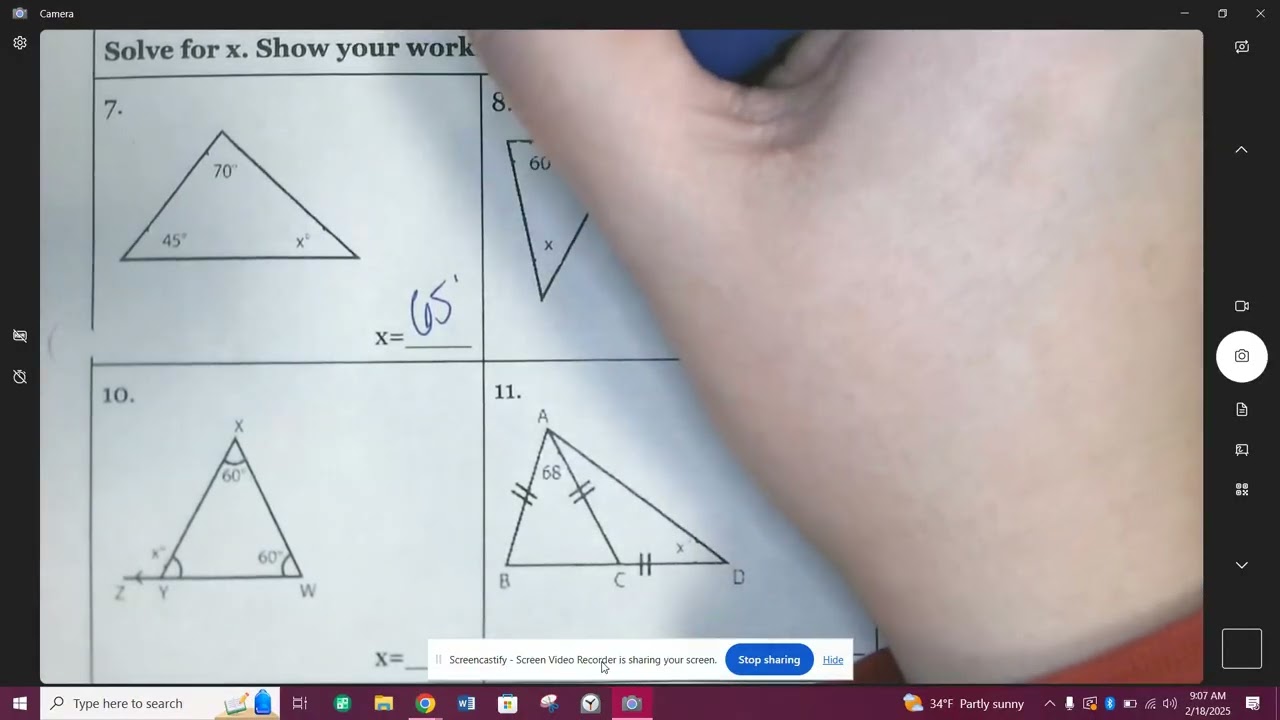Open Microsoft Store from taskbar
Image resolution: width=1280 pixels, height=720 pixels.
tap(508, 704)
